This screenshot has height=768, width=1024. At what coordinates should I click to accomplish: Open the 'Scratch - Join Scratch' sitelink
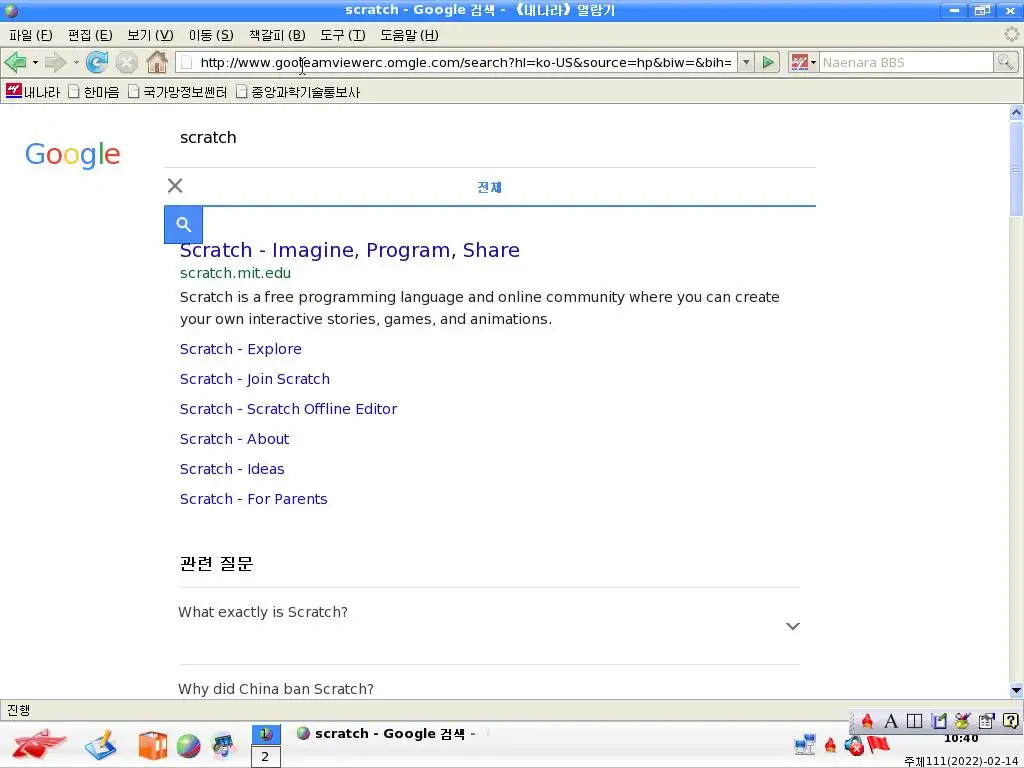pyautogui.click(x=255, y=379)
